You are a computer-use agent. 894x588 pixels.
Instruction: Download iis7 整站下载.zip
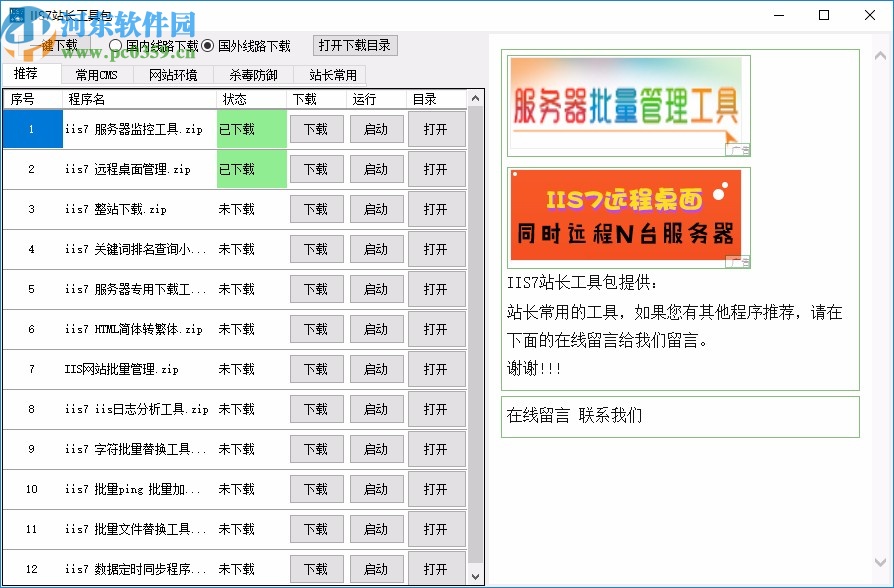point(316,209)
